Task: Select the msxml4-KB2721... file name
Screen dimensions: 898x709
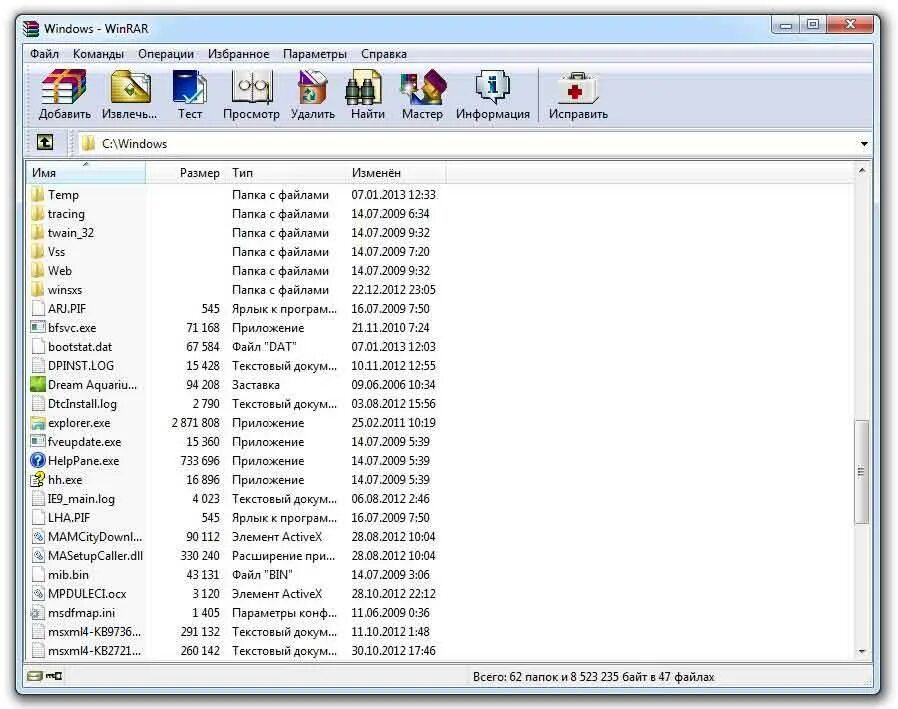Action: [x=94, y=651]
